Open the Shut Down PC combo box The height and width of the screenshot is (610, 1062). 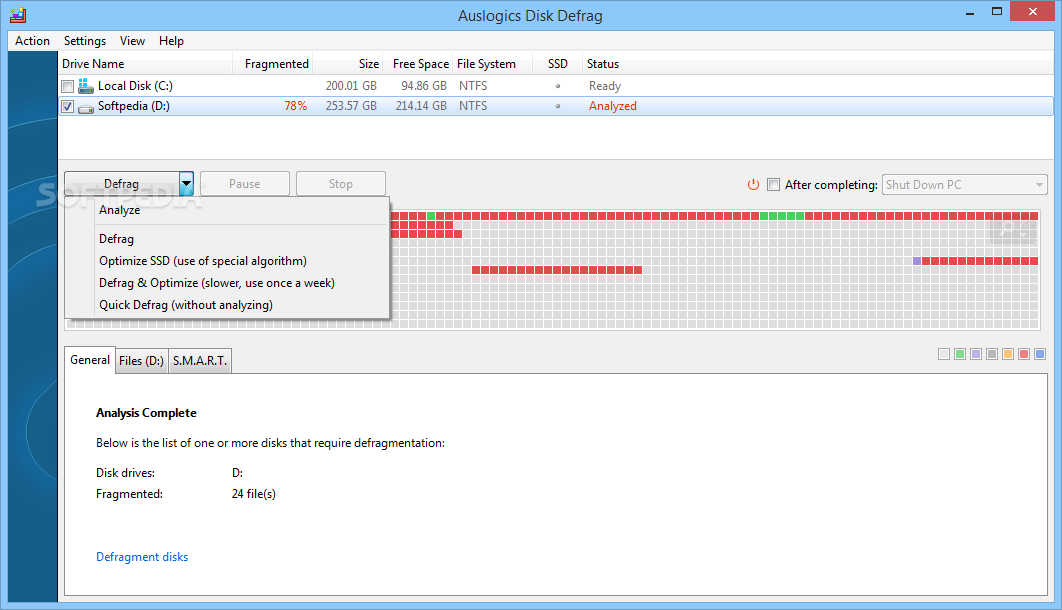coord(964,185)
